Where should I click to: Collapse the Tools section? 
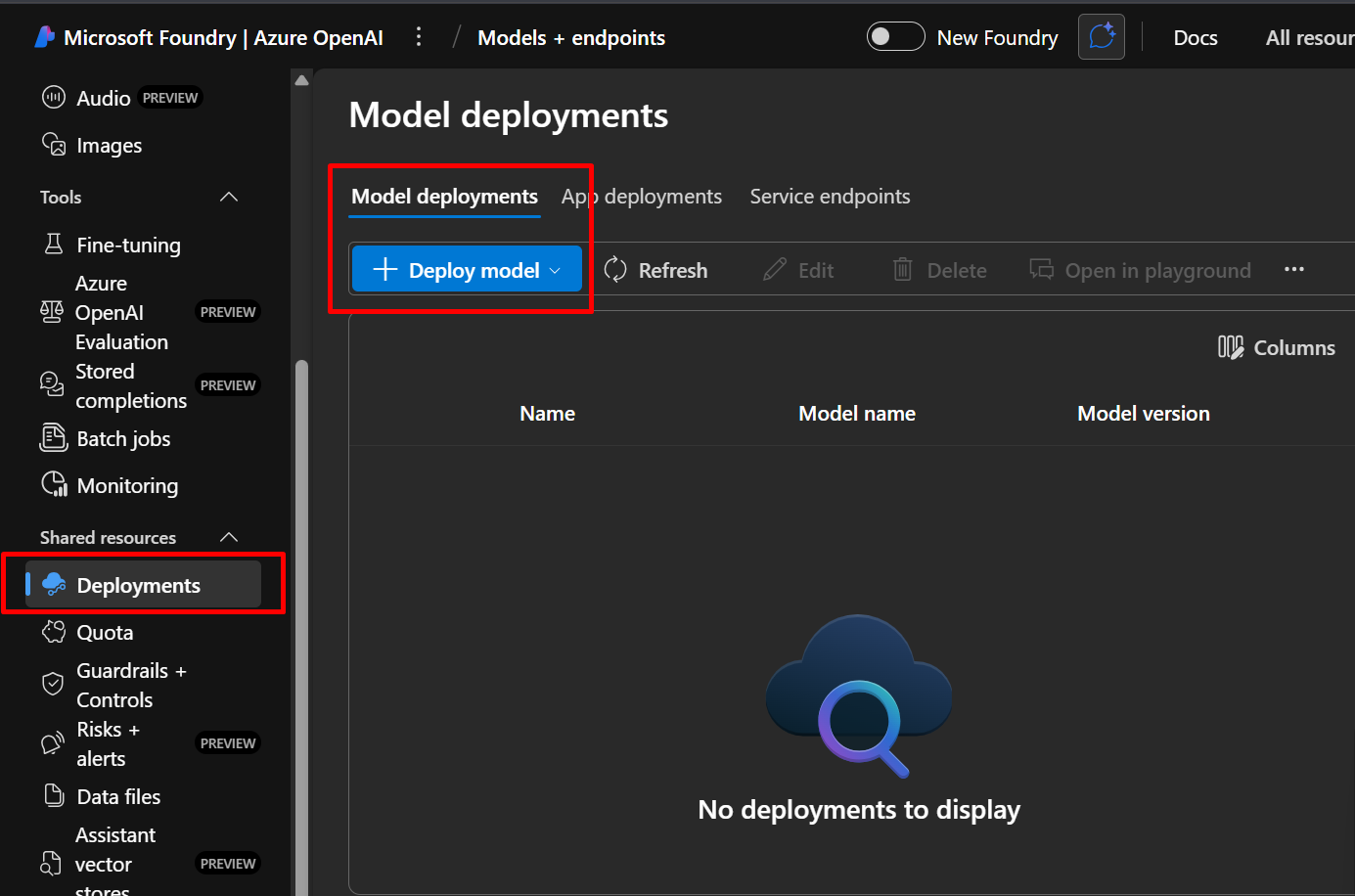click(229, 198)
